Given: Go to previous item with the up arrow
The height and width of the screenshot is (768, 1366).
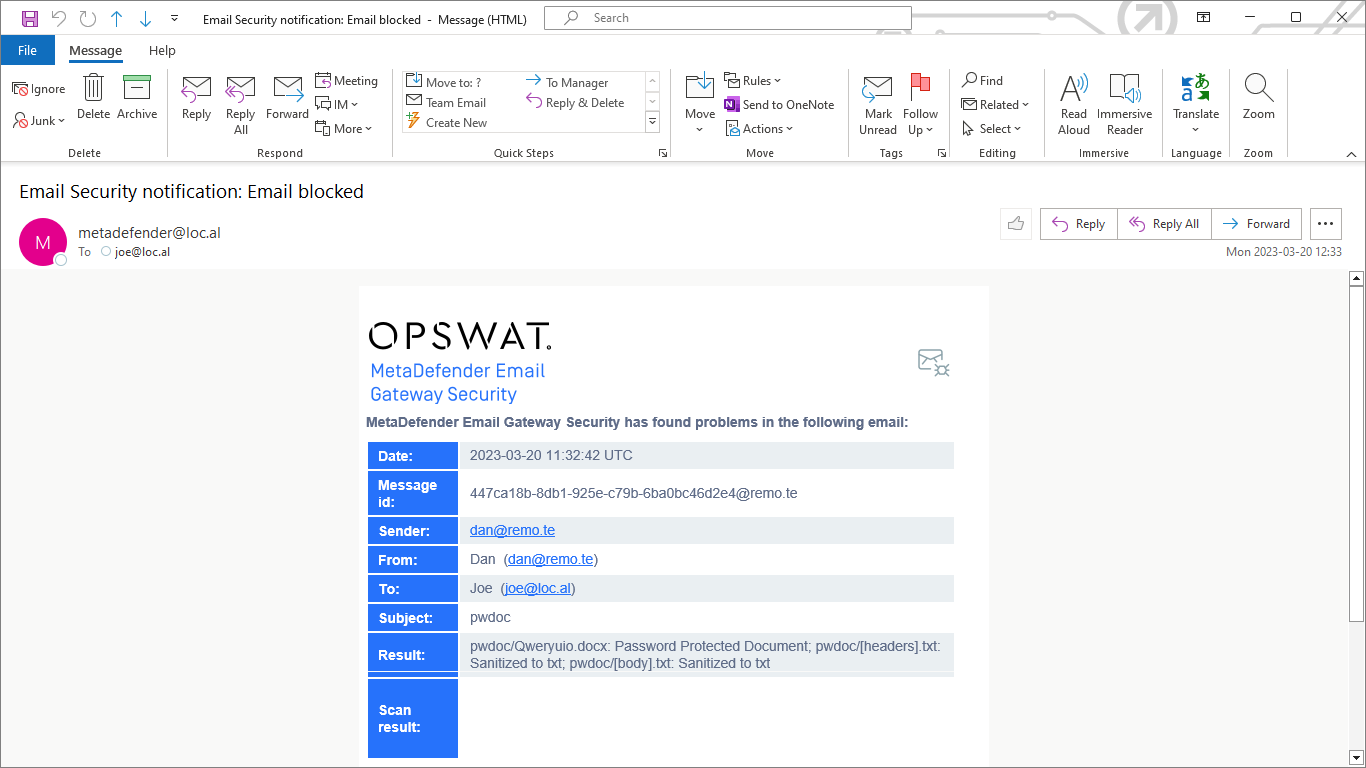Looking at the screenshot, I should coord(117,18).
